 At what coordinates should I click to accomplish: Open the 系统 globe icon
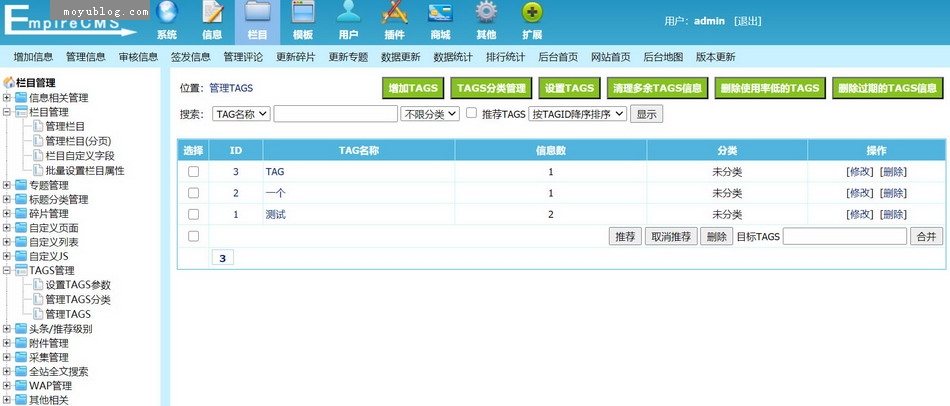tap(167, 12)
